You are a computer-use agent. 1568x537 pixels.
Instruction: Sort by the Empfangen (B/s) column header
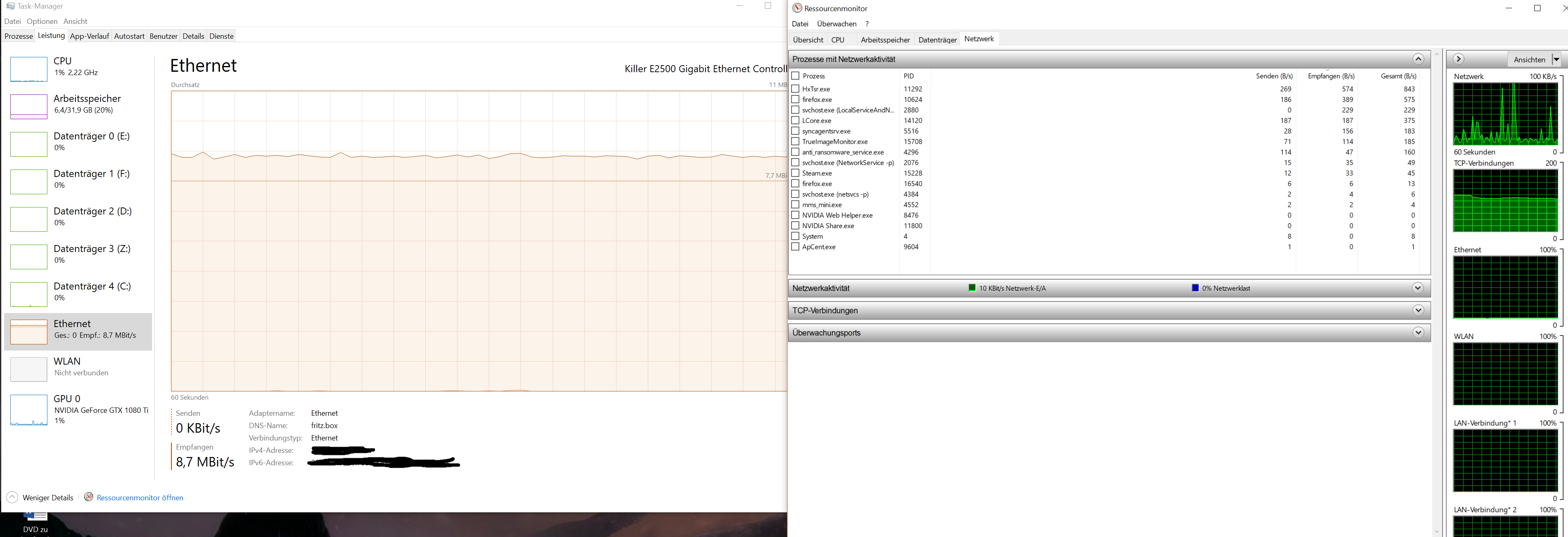tap(1331, 76)
